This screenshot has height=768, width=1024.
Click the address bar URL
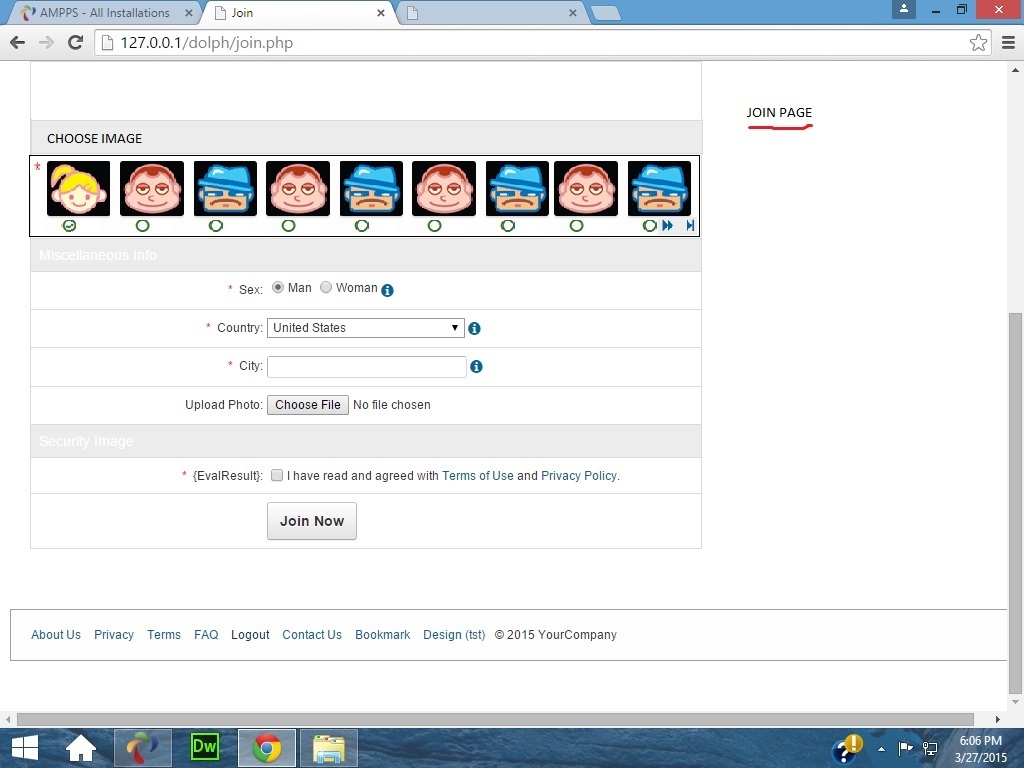coord(206,42)
